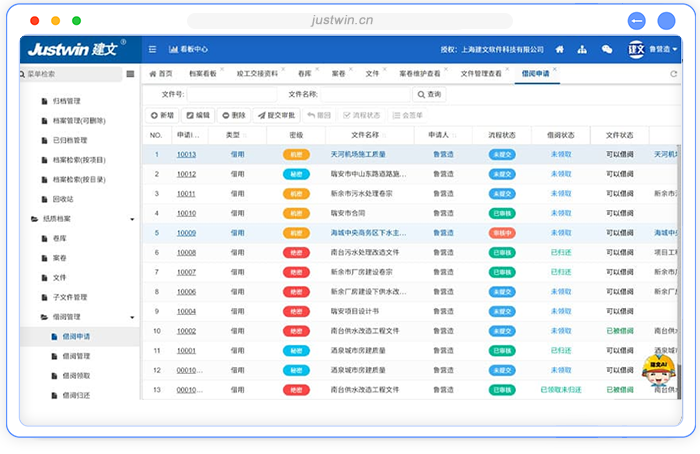Open the 鲁贤浩 user dropdown

tap(663, 49)
